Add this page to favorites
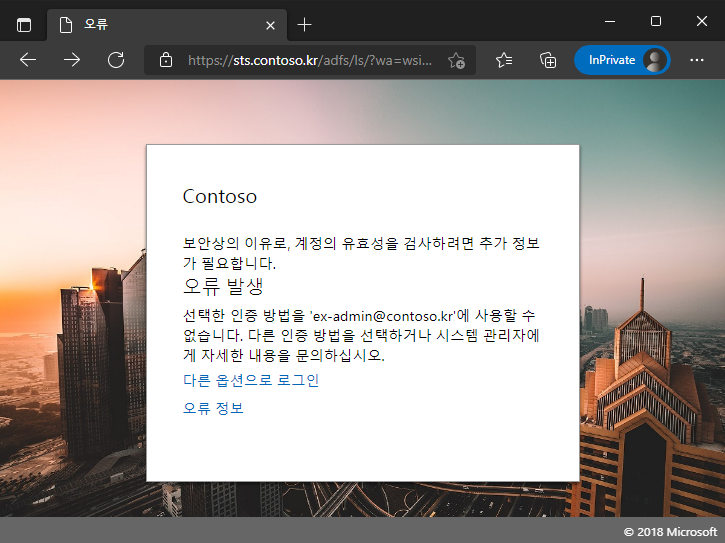The width and height of the screenshot is (725, 543). (x=456, y=60)
